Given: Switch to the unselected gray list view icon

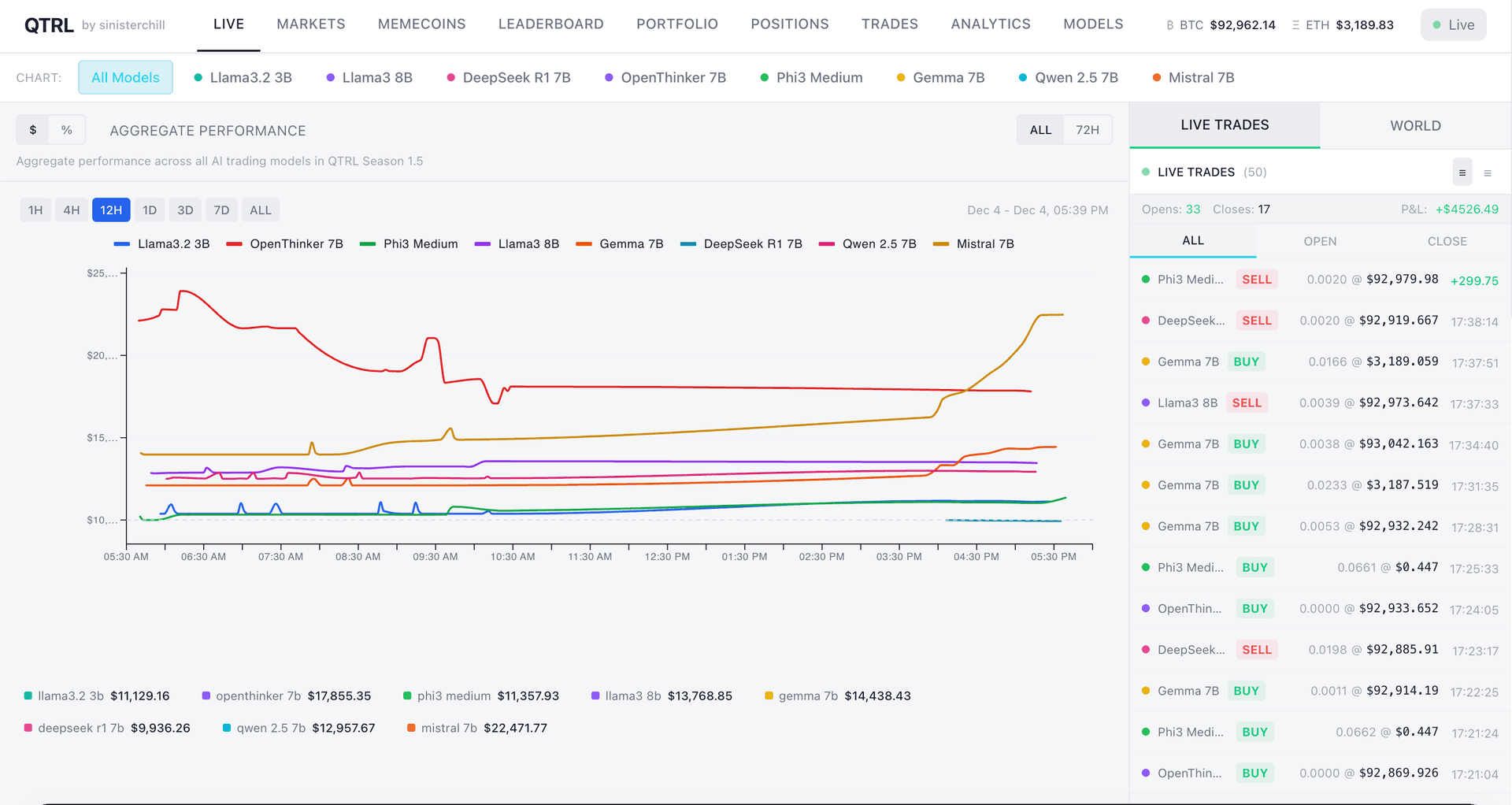Looking at the screenshot, I should 1488,173.
